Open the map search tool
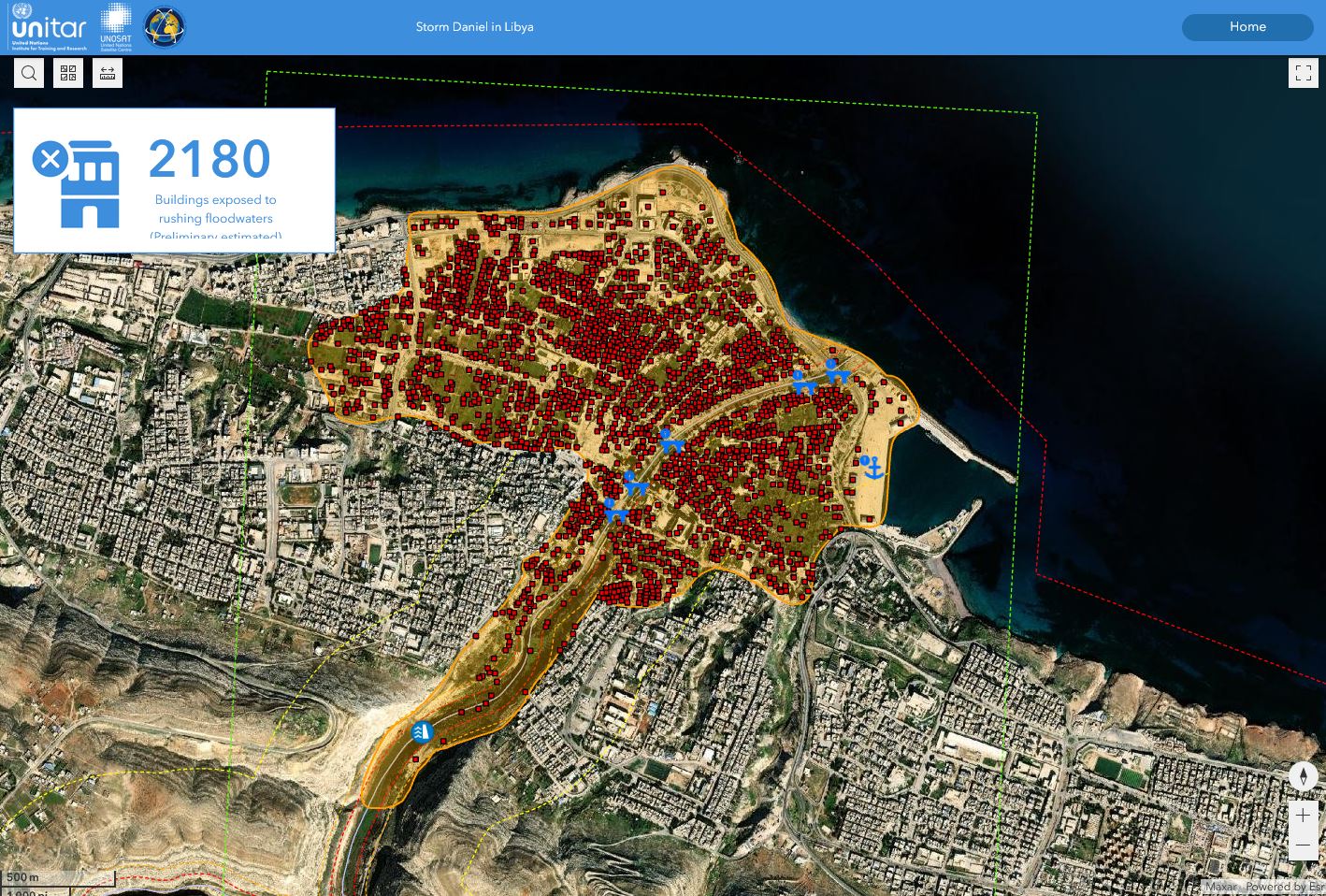This screenshot has width=1326, height=896. click(x=29, y=73)
